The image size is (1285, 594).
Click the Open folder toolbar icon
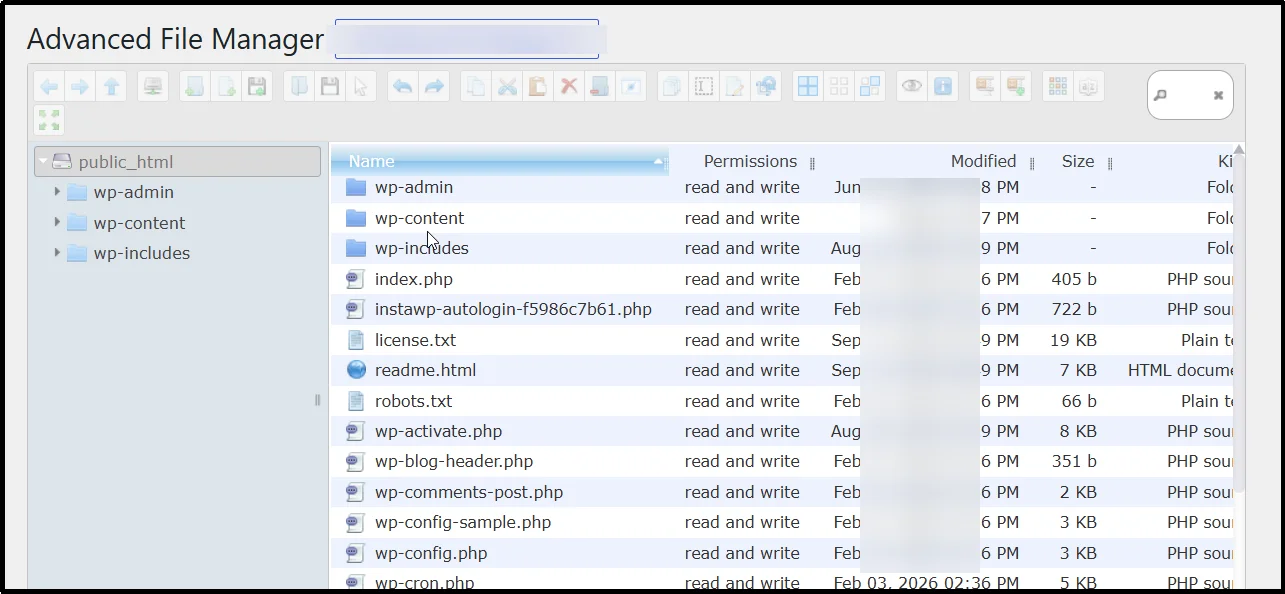298,87
